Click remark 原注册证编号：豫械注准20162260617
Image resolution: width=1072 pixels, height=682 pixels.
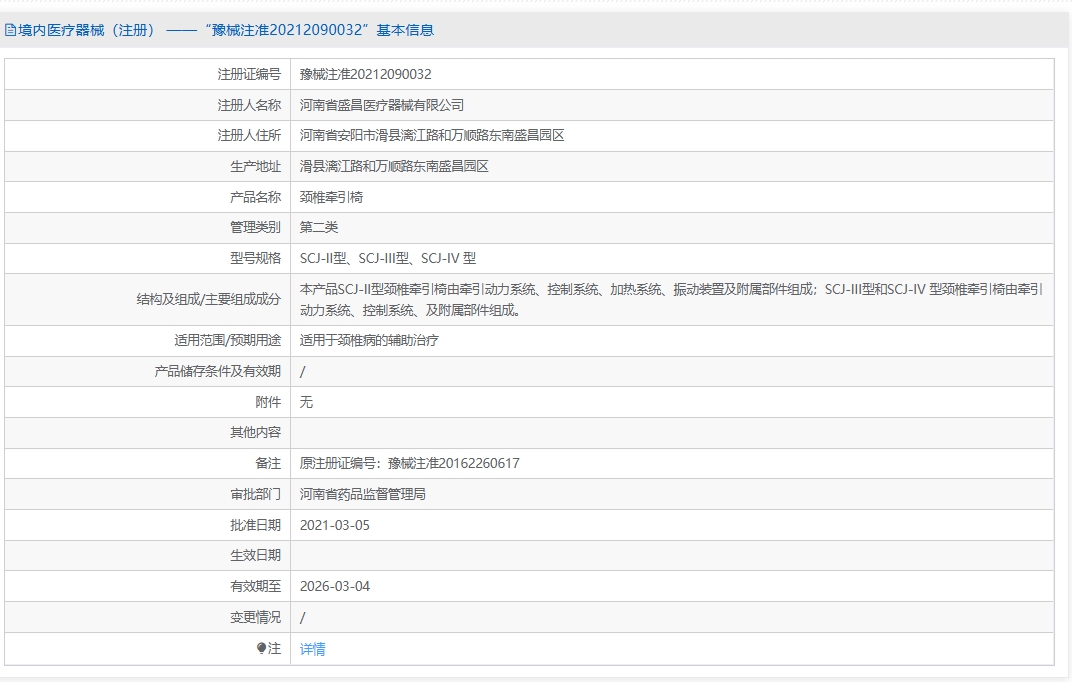tap(410, 463)
